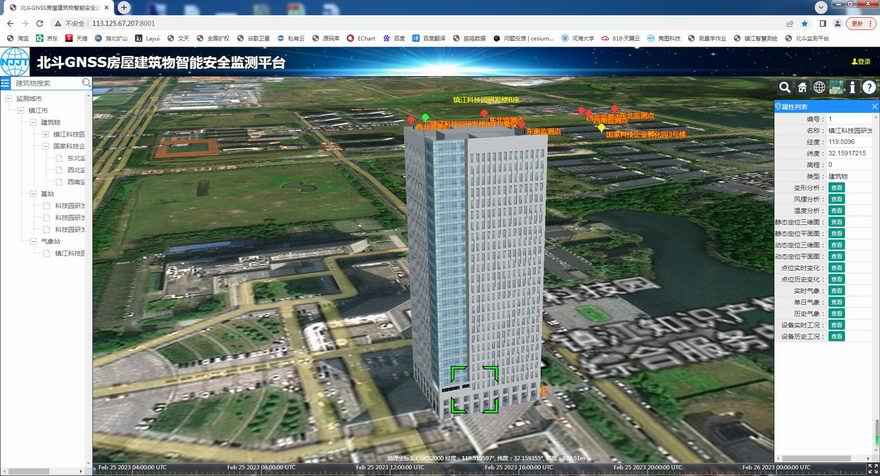The image size is (880, 476).
Task: Click timeline at Feb 25 2023 08:00:00 UTC
Action: 261,467
